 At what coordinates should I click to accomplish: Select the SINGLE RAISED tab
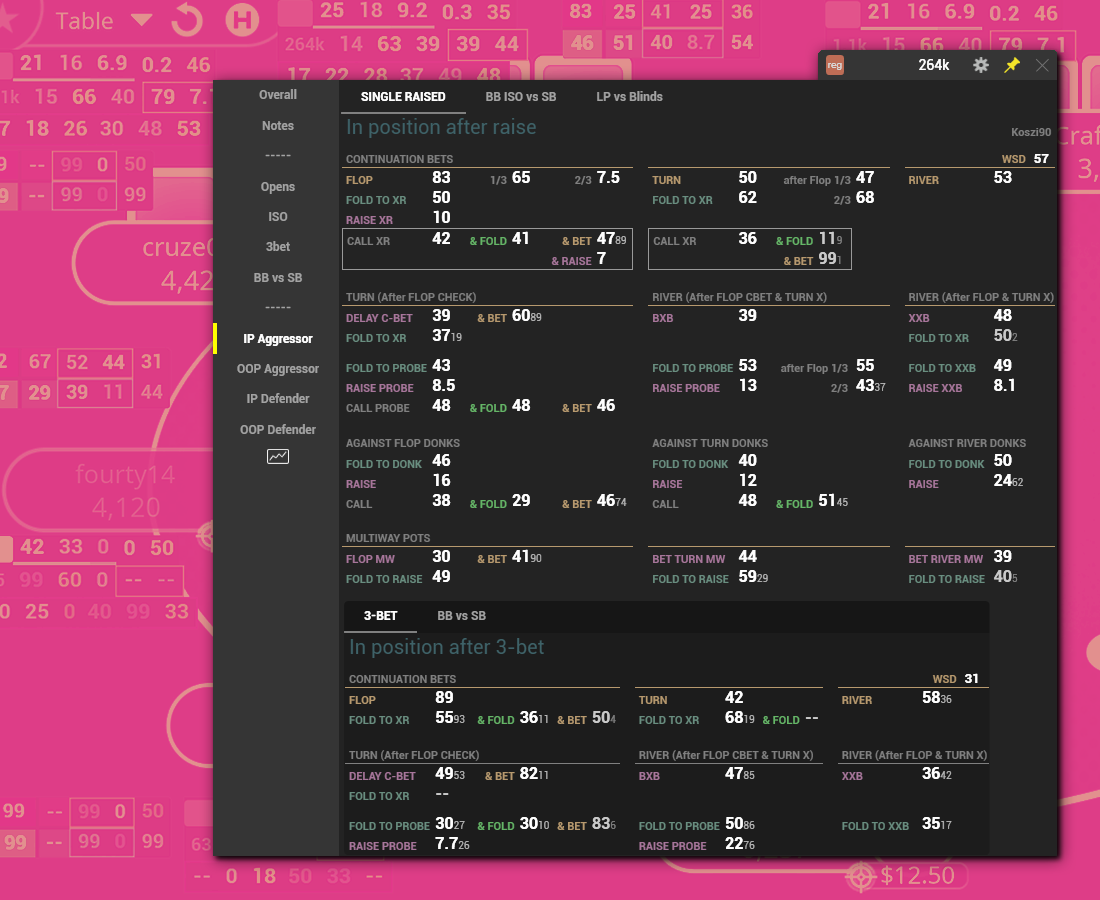403,97
